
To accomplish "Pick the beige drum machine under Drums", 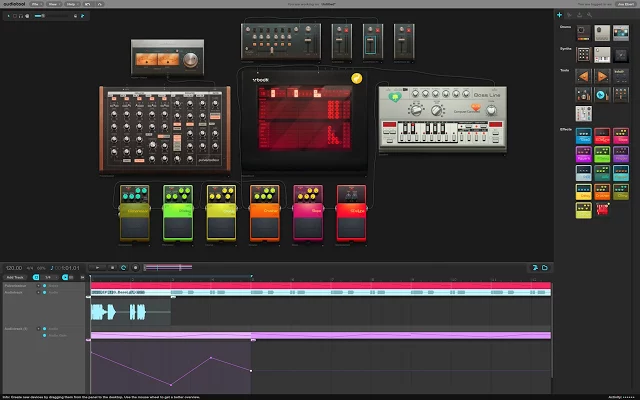I will tap(602, 33).
